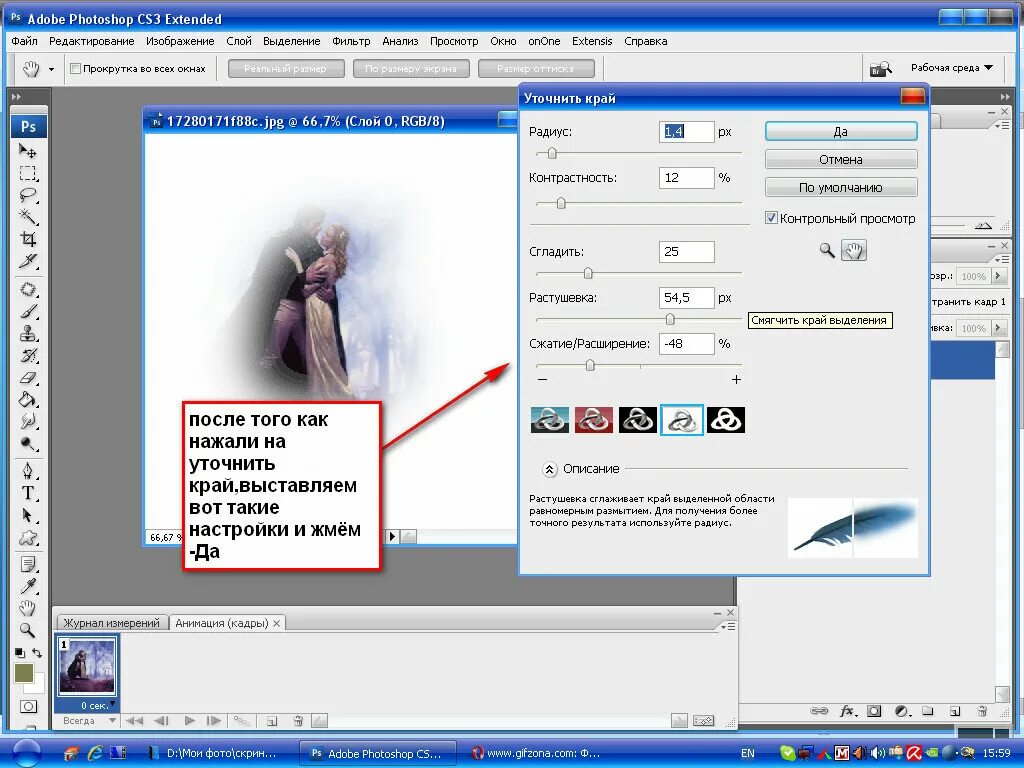This screenshot has width=1024, height=768.
Task: Choose the Horizontal Type tool
Action: point(28,493)
